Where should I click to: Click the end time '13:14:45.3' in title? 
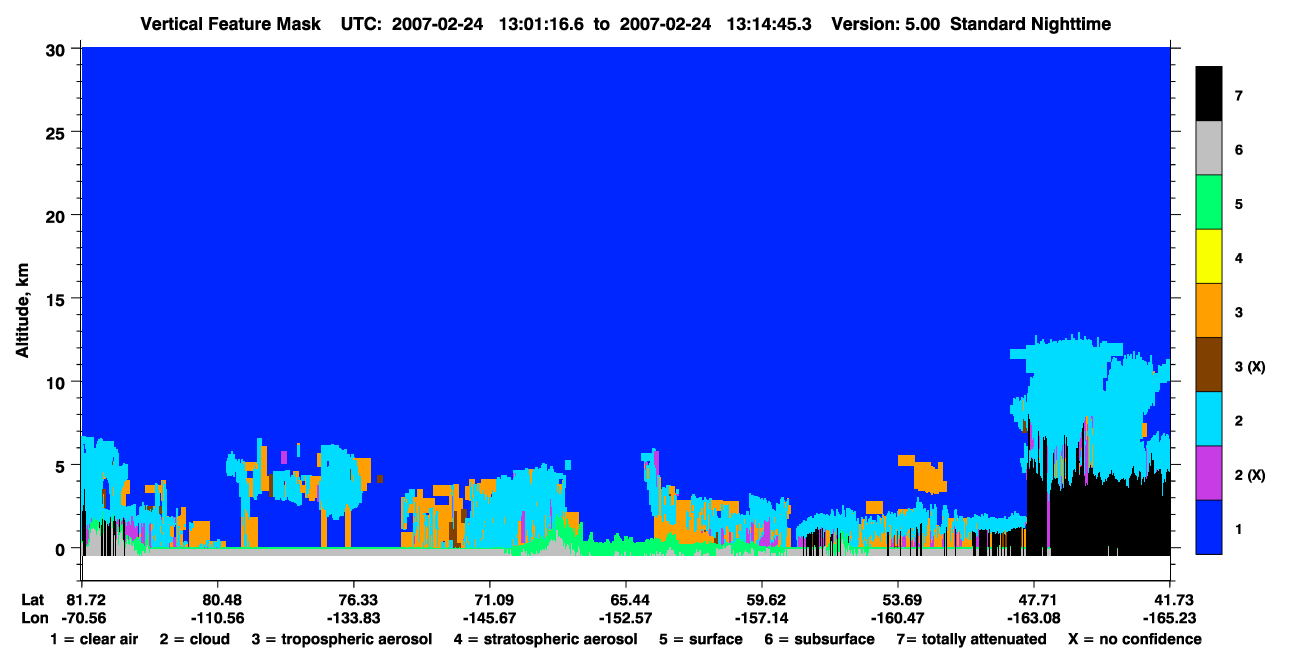click(770, 24)
